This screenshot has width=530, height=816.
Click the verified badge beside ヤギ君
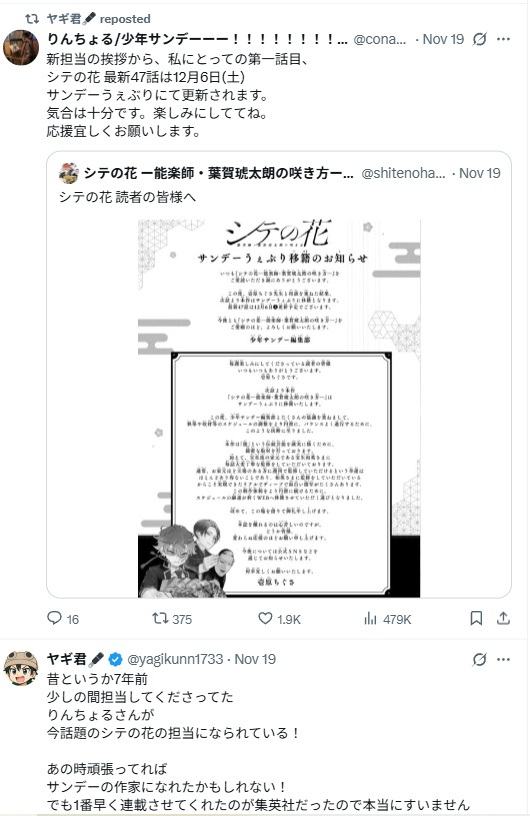pyautogui.click(x=116, y=659)
